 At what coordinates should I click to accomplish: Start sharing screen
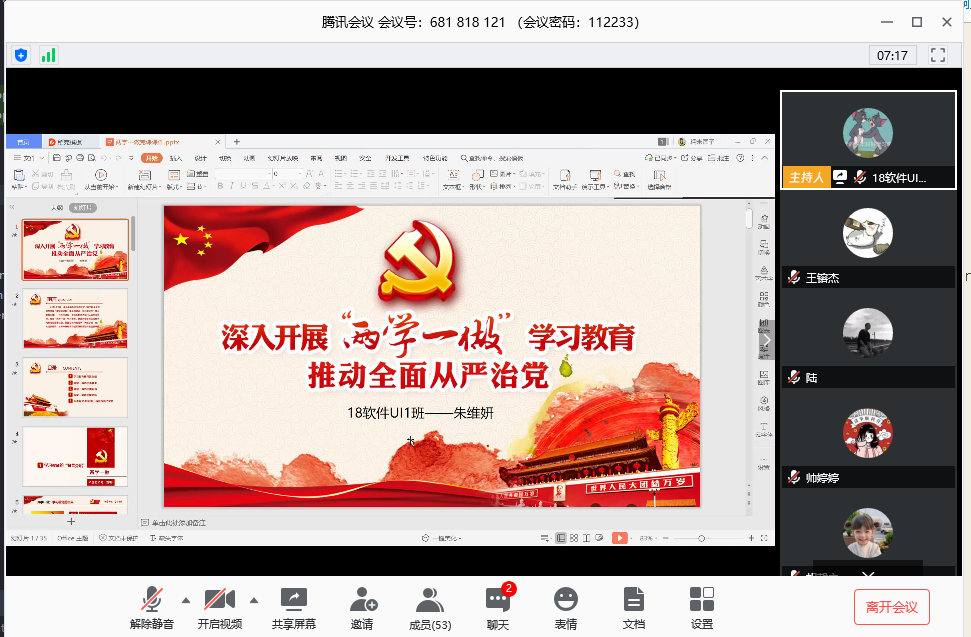point(294,607)
